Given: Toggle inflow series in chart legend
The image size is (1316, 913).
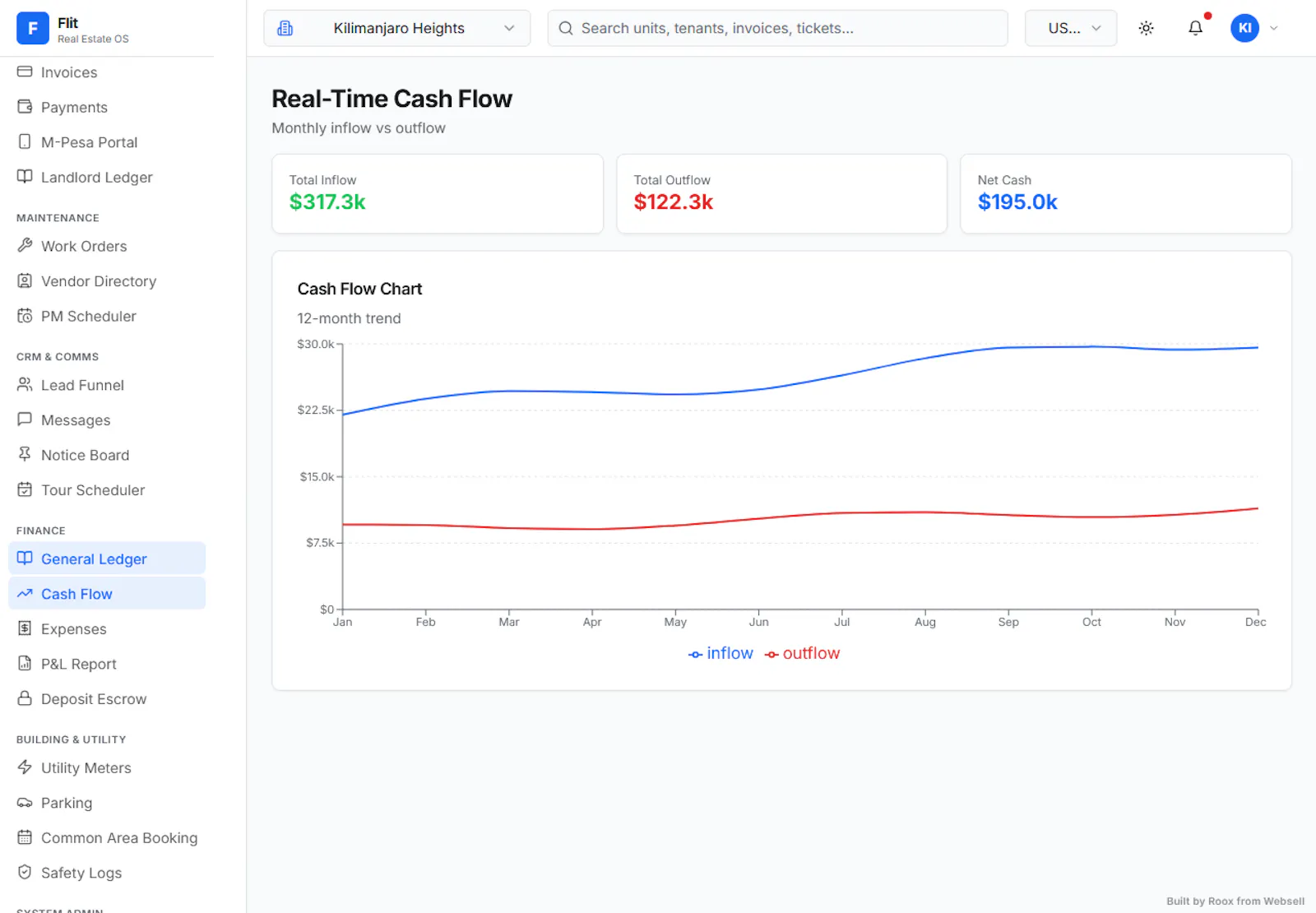Looking at the screenshot, I should [x=721, y=653].
